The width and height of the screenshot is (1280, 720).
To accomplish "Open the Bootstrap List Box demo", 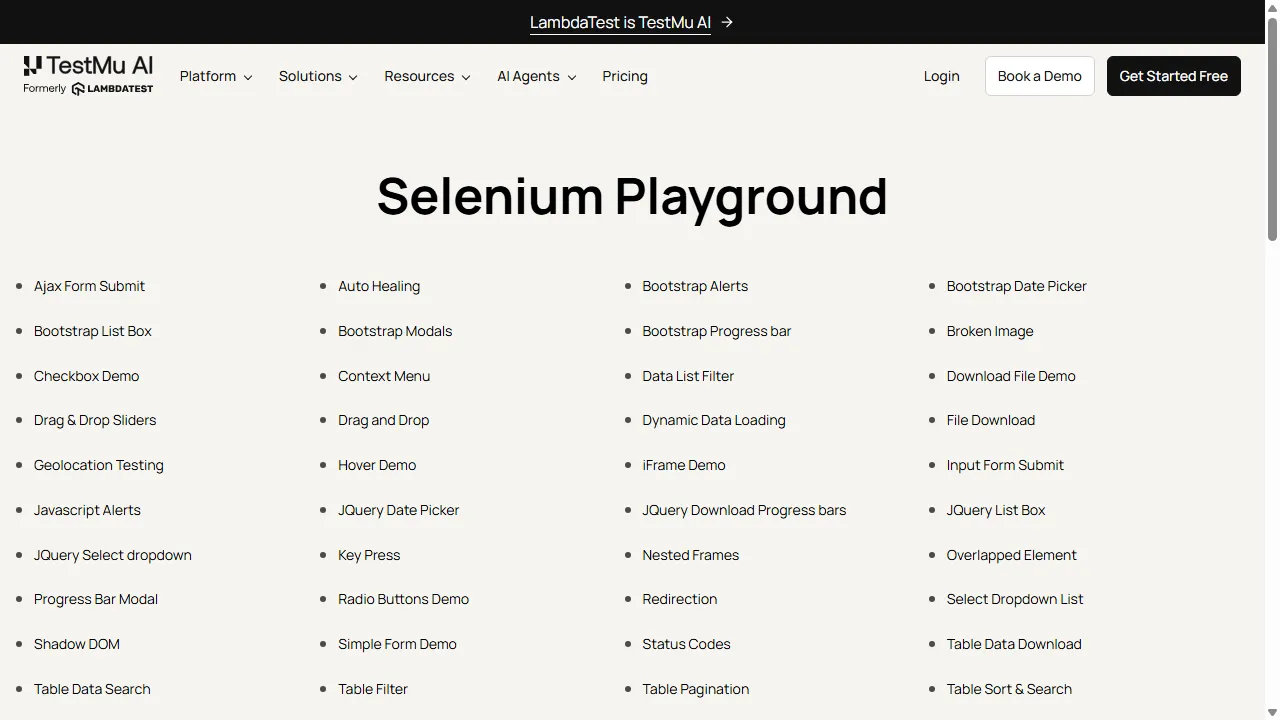I will [93, 331].
